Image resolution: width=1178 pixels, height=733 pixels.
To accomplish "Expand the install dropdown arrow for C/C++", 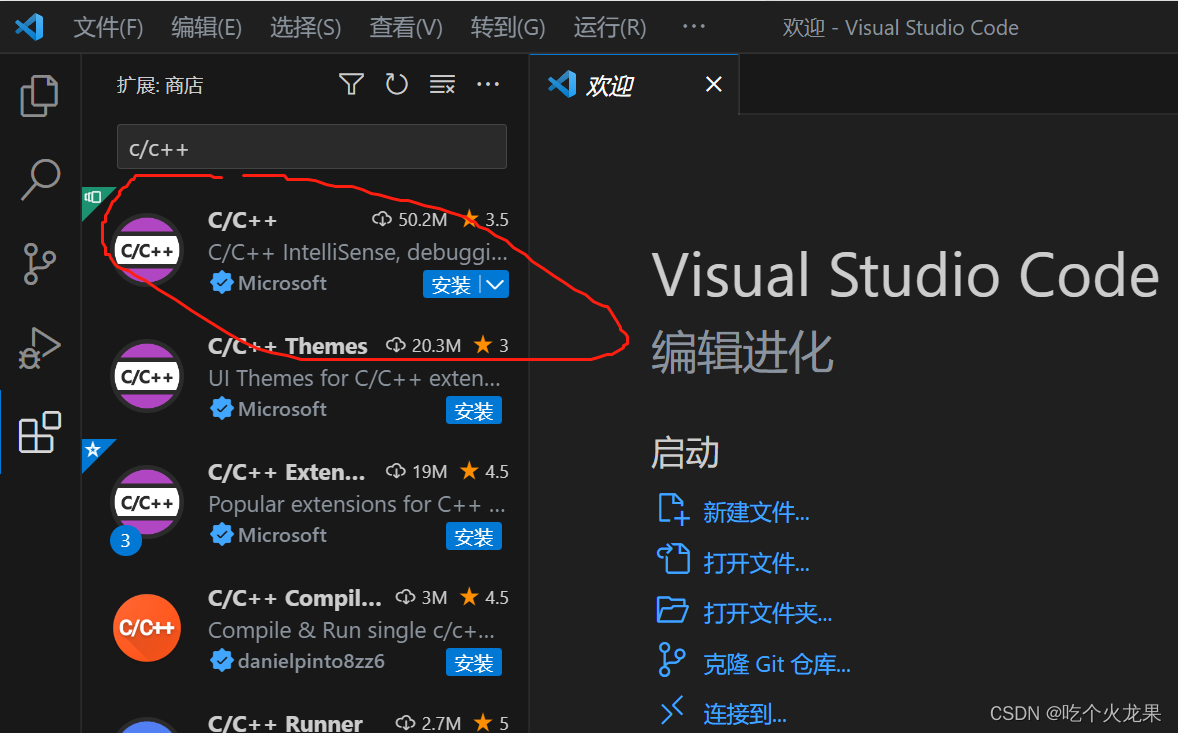I will click(x=495, y=285).
